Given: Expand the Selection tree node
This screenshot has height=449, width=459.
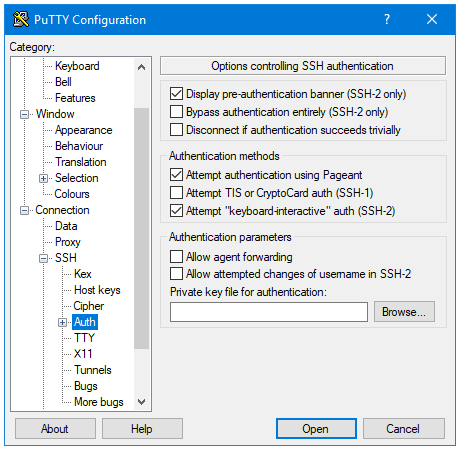Looking at the screenshot, I should (43, 178).
